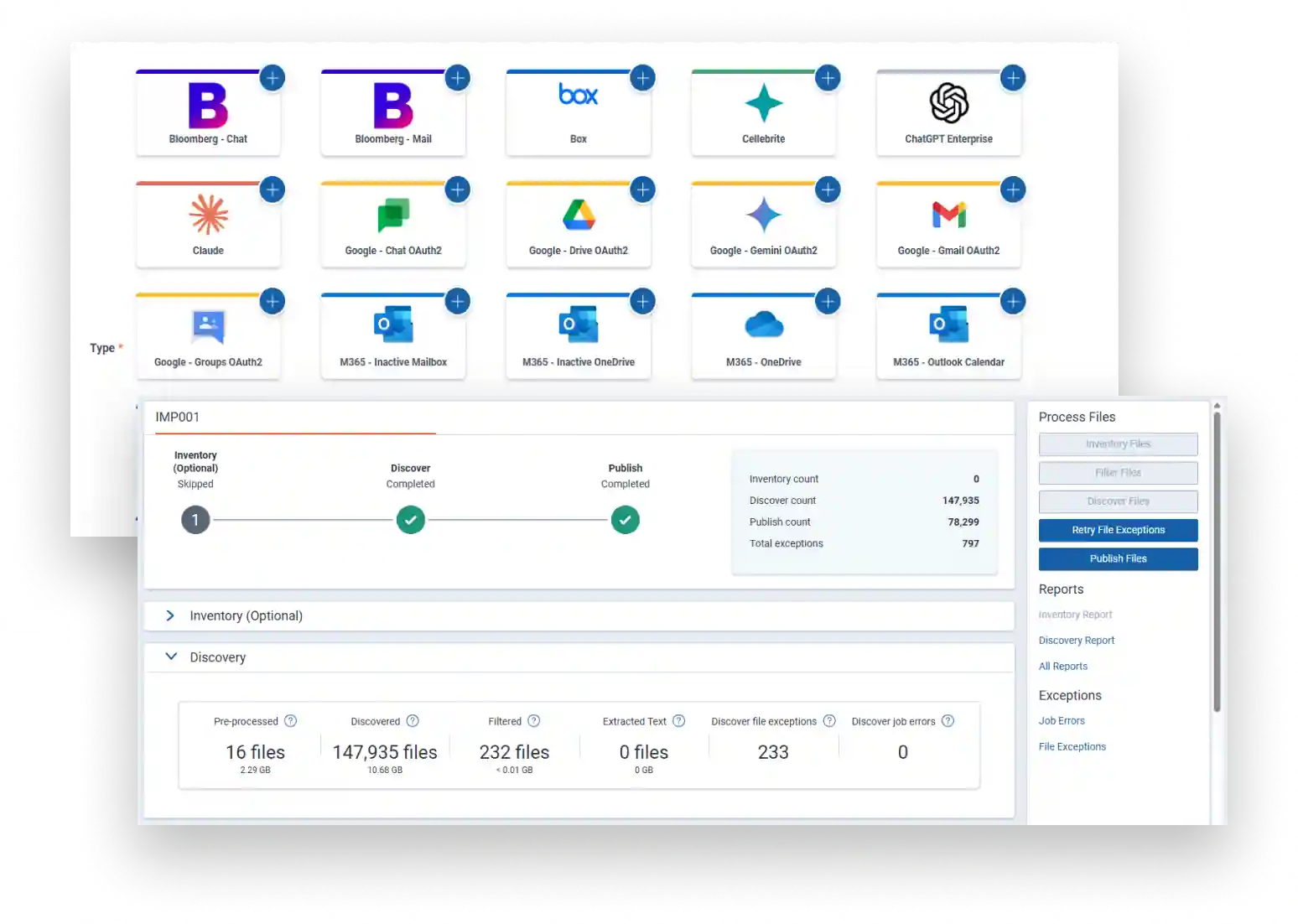The image size is (1298, 924).
Task: Click the plus icon on M365 - Inactive Mailbox
Action: 458,301
